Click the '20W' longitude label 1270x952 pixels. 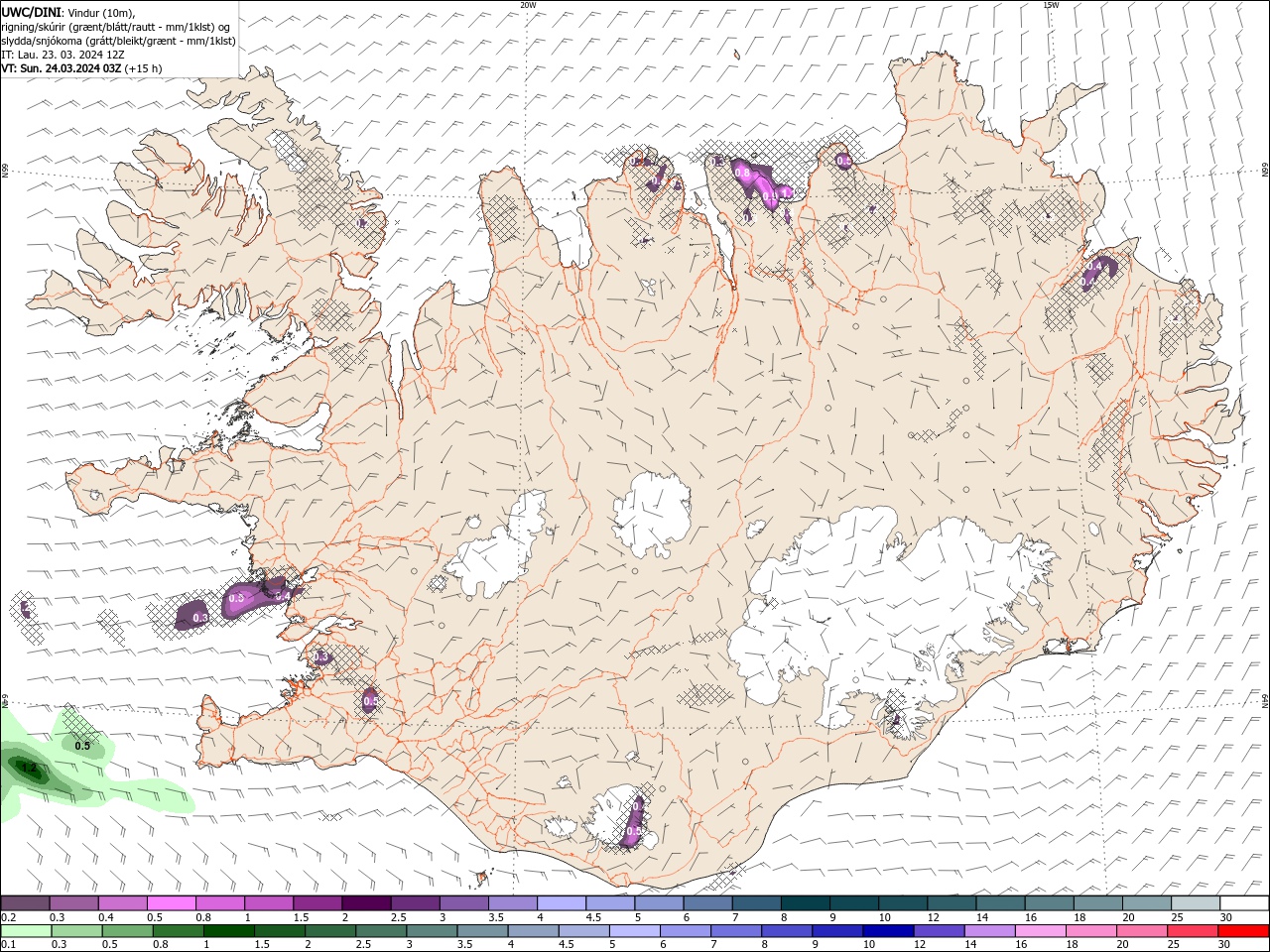coord(528,5)
